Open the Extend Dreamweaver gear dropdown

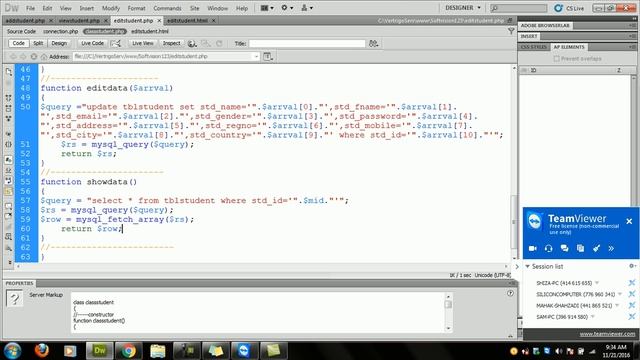click(287, 8)
